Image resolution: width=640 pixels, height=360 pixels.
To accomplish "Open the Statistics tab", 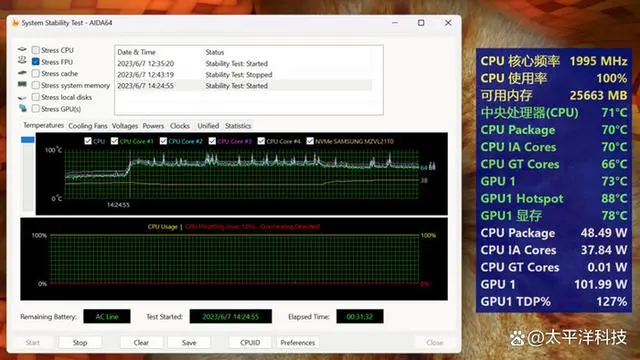I will [238, 126].
